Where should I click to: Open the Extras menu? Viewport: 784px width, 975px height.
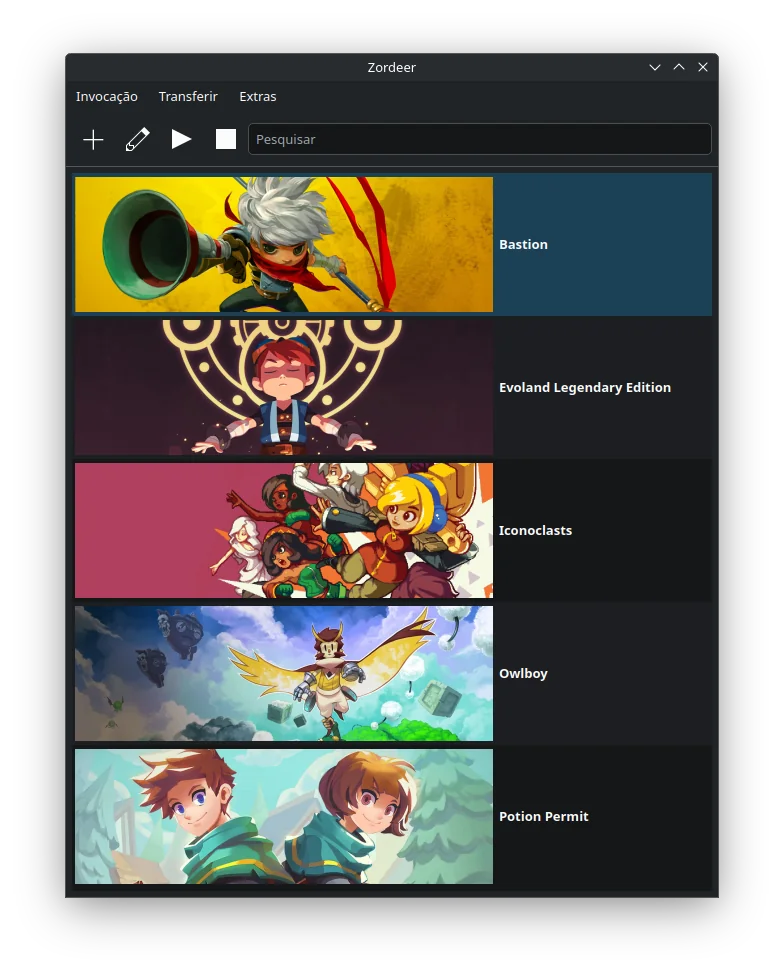(258, 97)
